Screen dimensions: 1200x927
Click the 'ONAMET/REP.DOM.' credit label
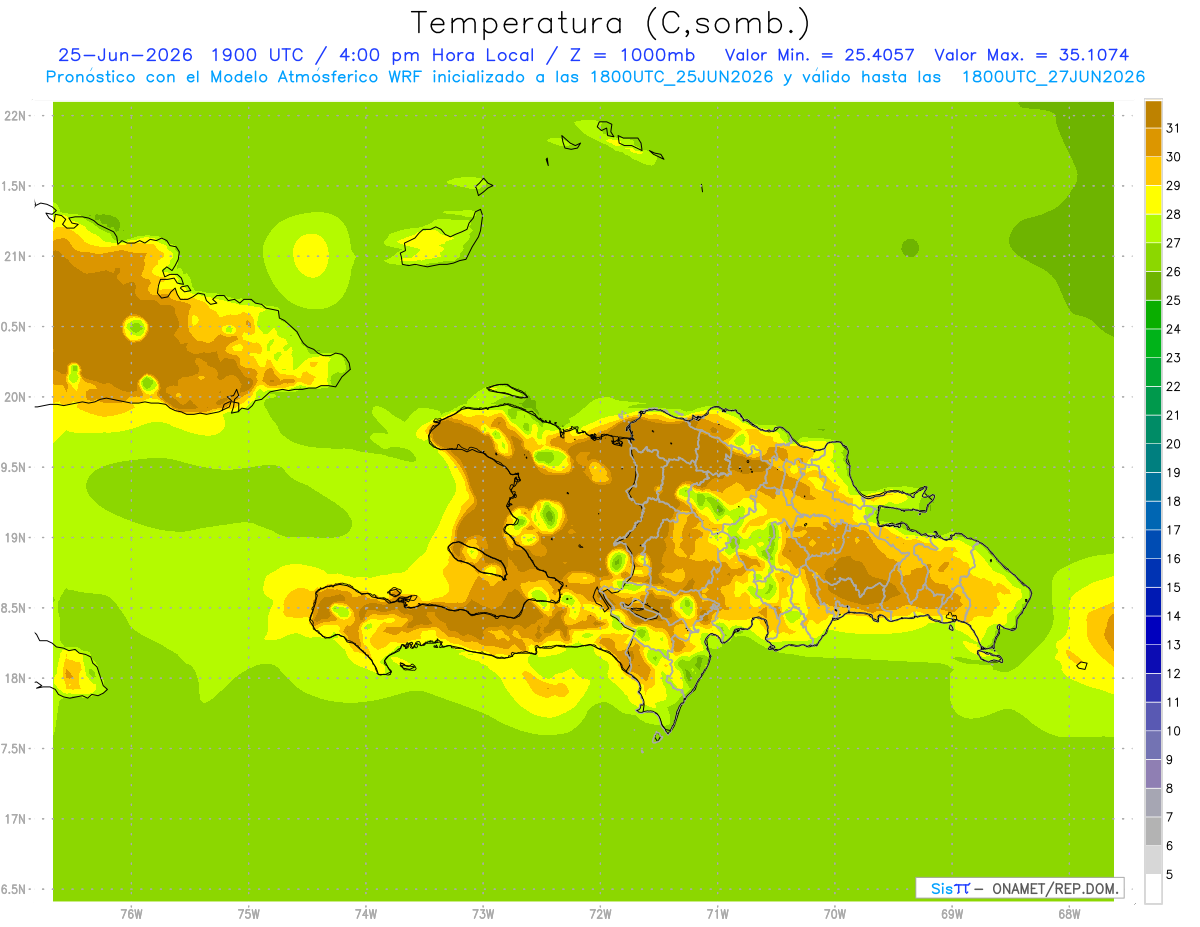[x=1054, y=888]
